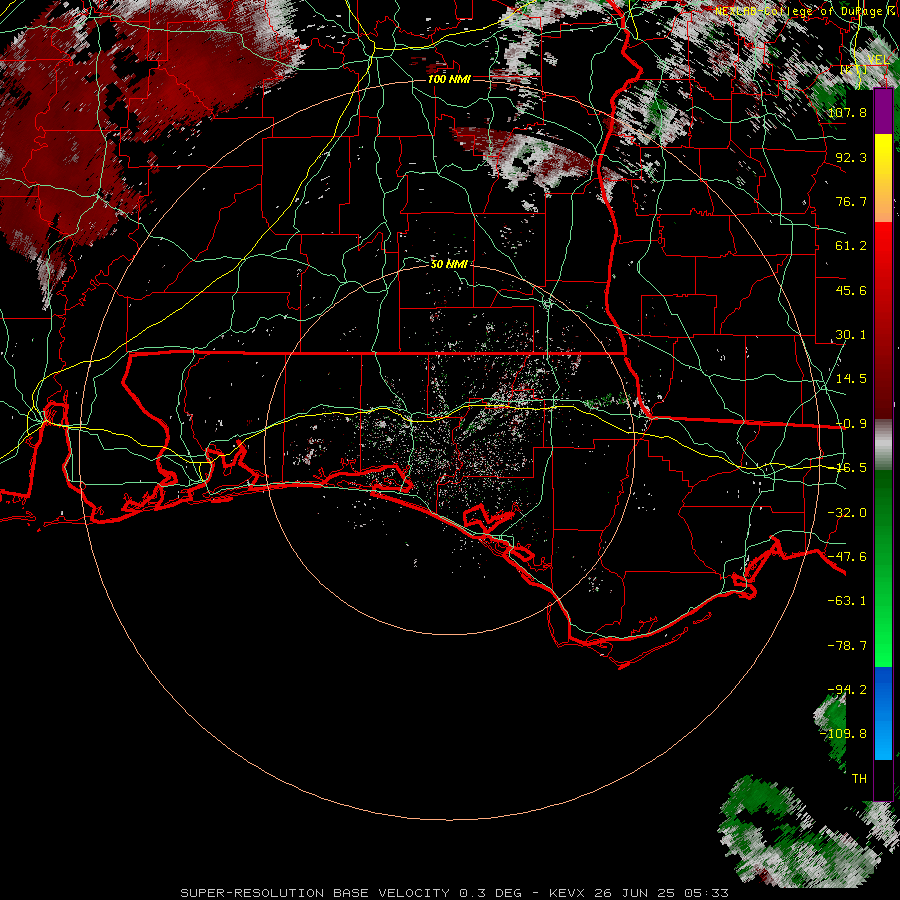900x900 pixels.
Task: Click the -32.0 value on velocity scale
Action: (x=848, y=513)
